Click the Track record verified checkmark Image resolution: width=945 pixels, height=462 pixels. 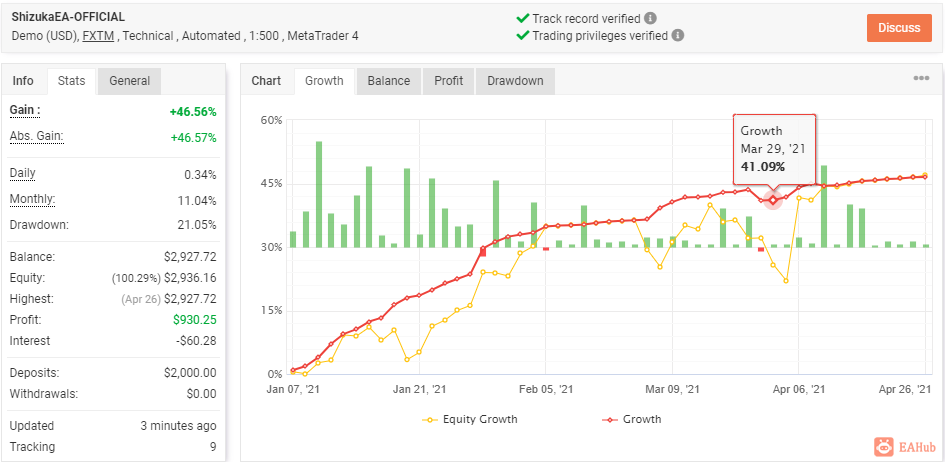pos(523,18)
